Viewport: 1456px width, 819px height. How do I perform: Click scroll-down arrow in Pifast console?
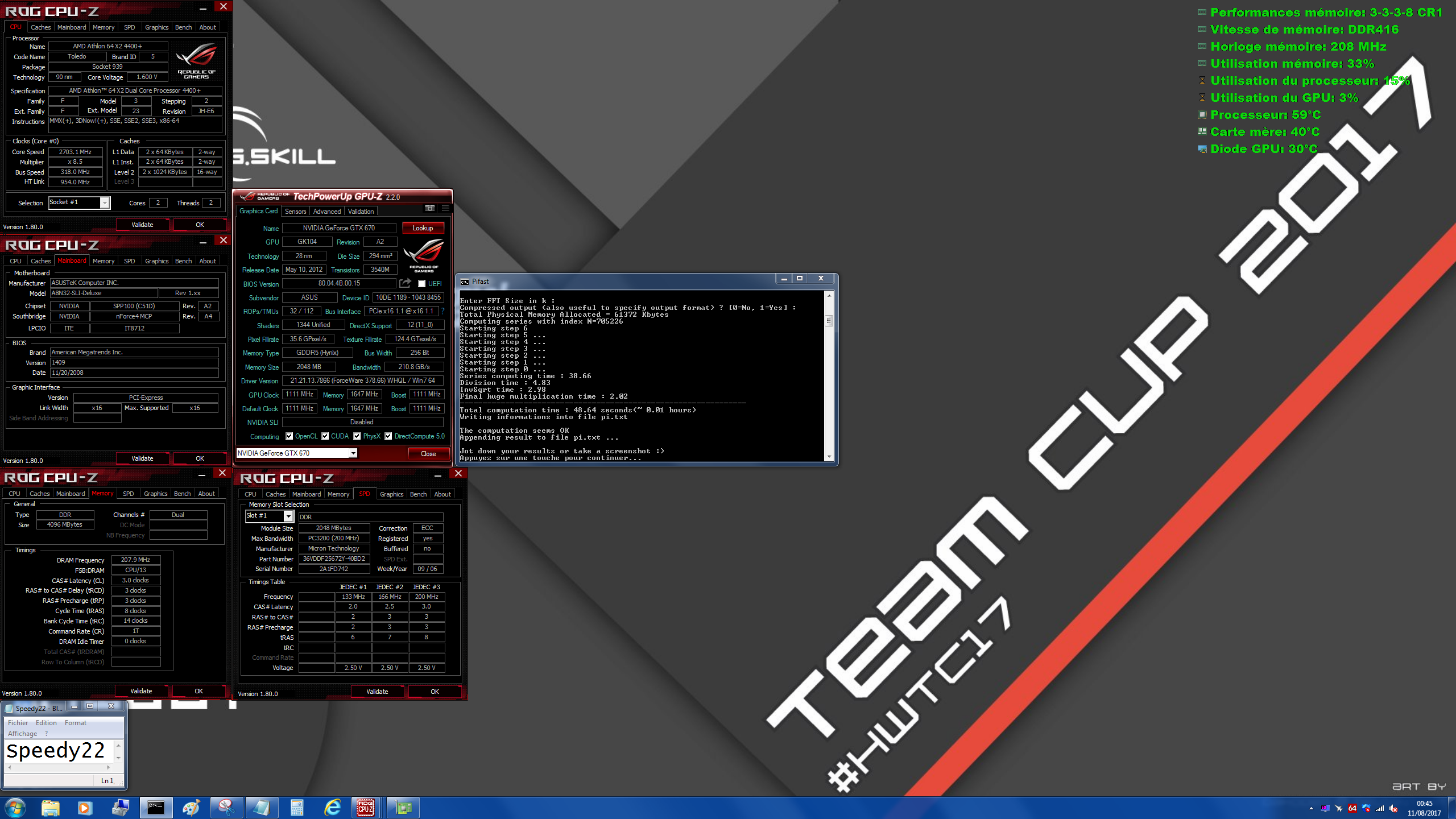tap(829, 457)
